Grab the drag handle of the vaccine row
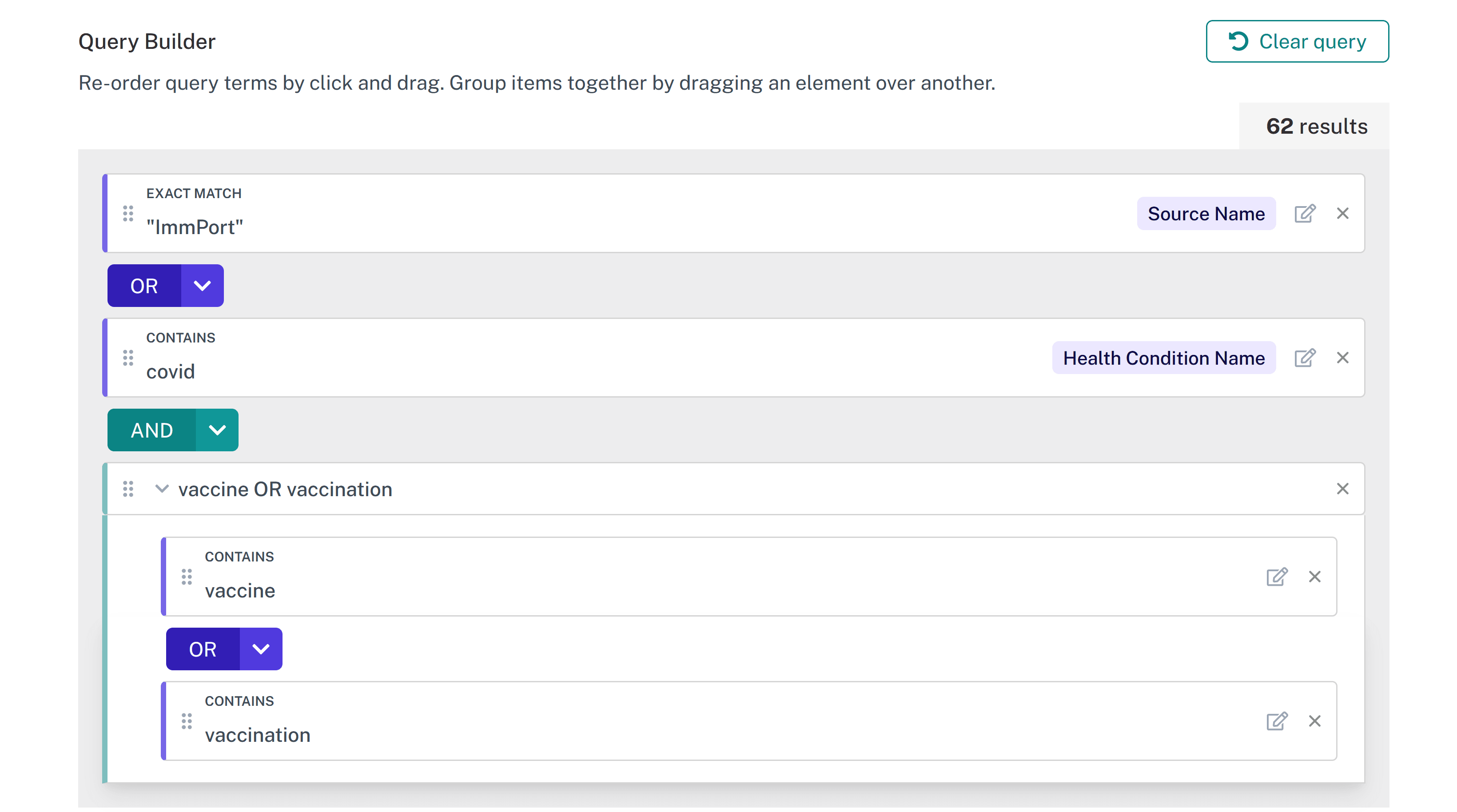The image size is (1457, 812). [187, 577]
